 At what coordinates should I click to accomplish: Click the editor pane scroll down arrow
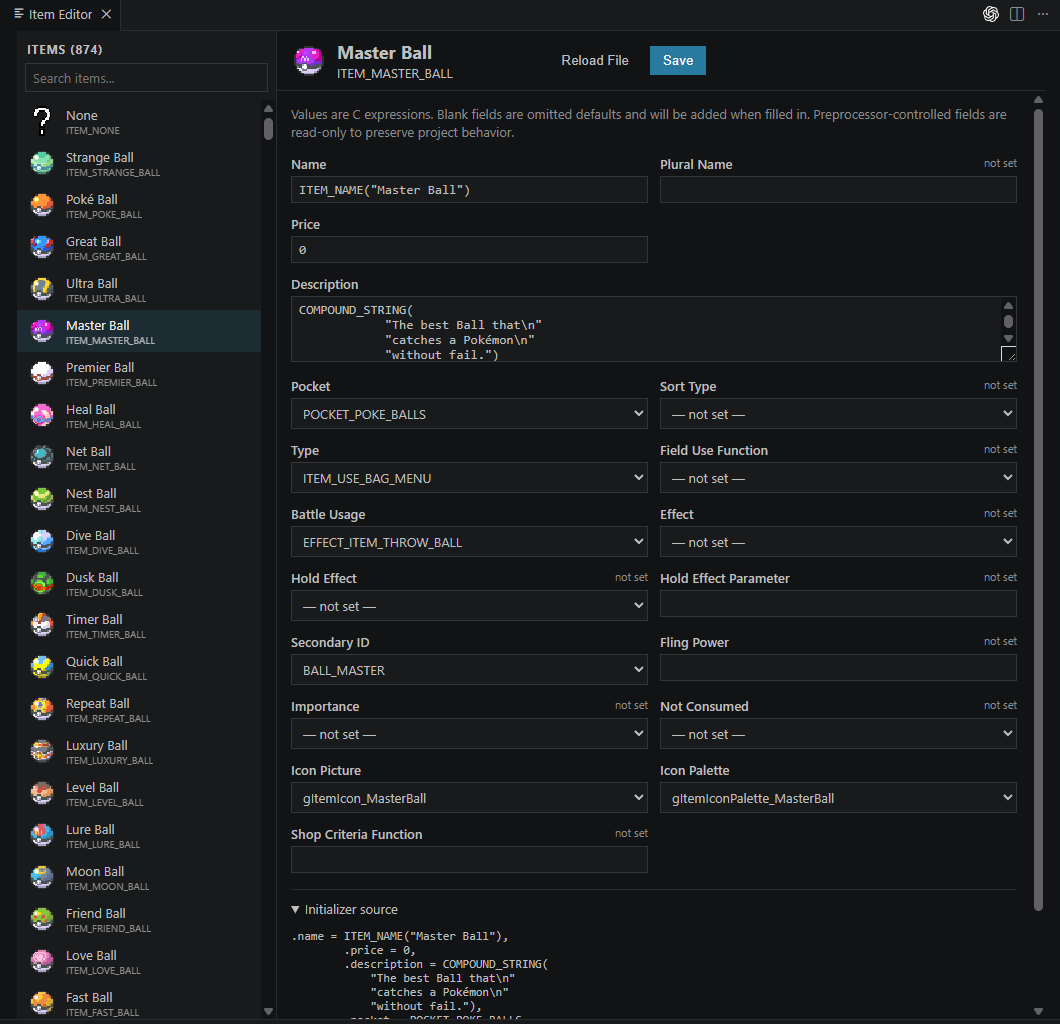tap(1038, 1012)
